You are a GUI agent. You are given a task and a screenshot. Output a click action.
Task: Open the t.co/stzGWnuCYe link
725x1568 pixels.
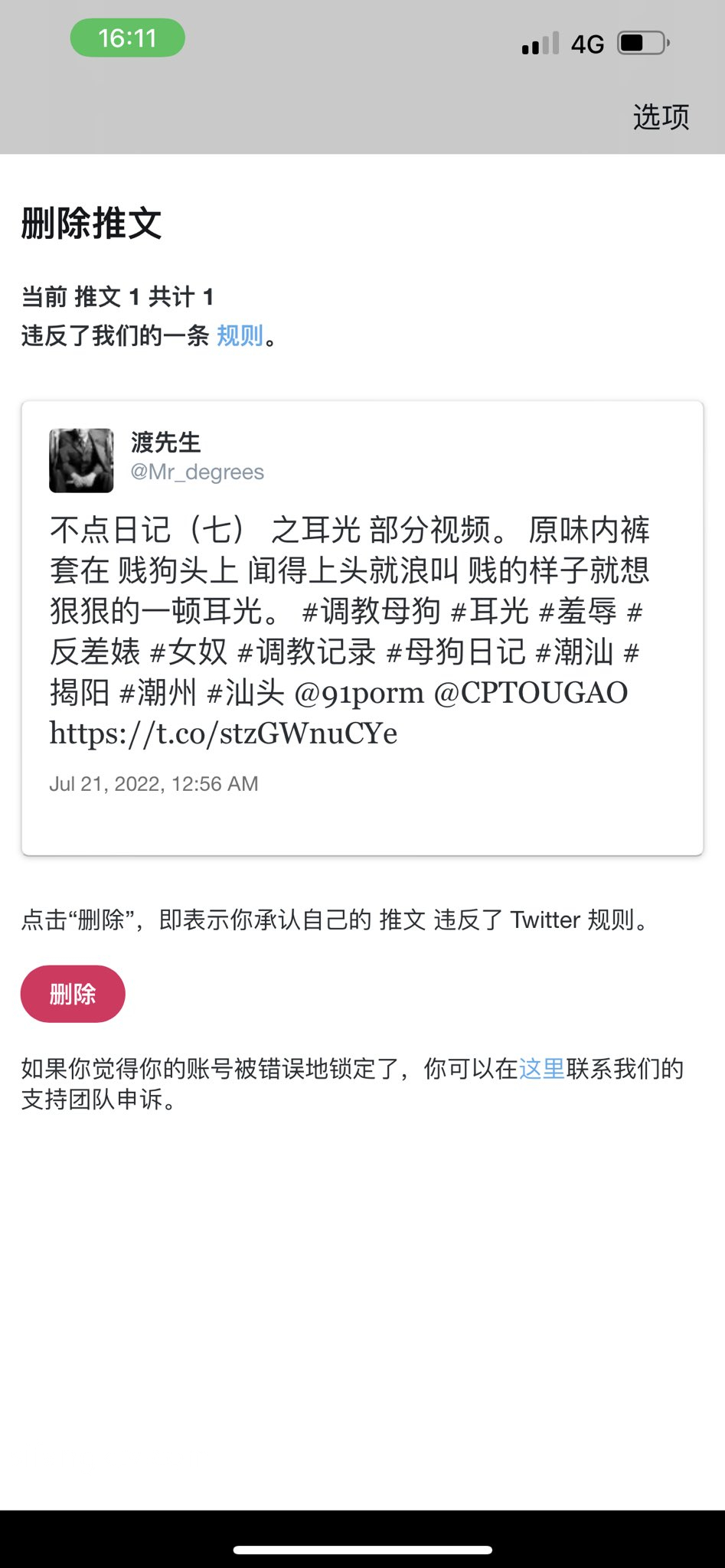click(x=224, y=733)
